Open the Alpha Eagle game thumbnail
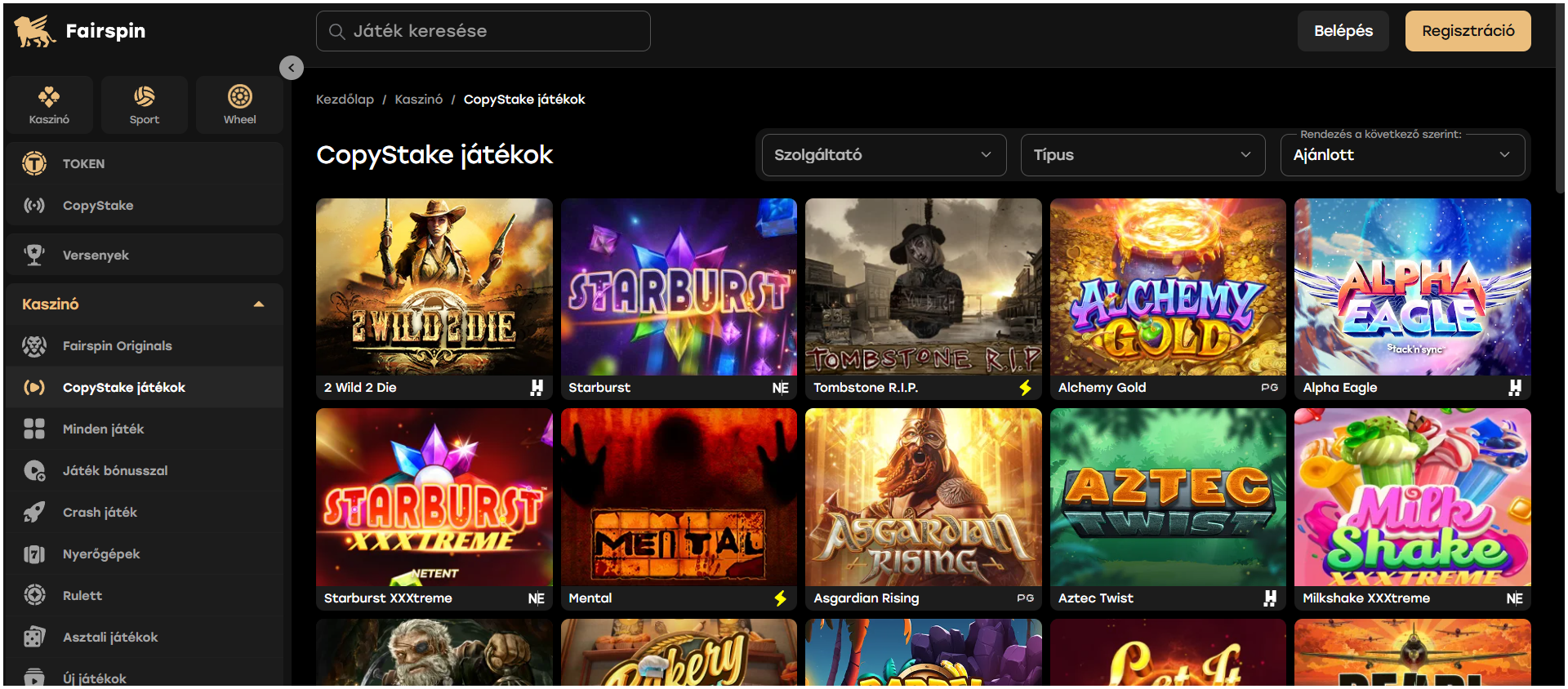This screenshot has height=689, width=1568. point(1413,287)
